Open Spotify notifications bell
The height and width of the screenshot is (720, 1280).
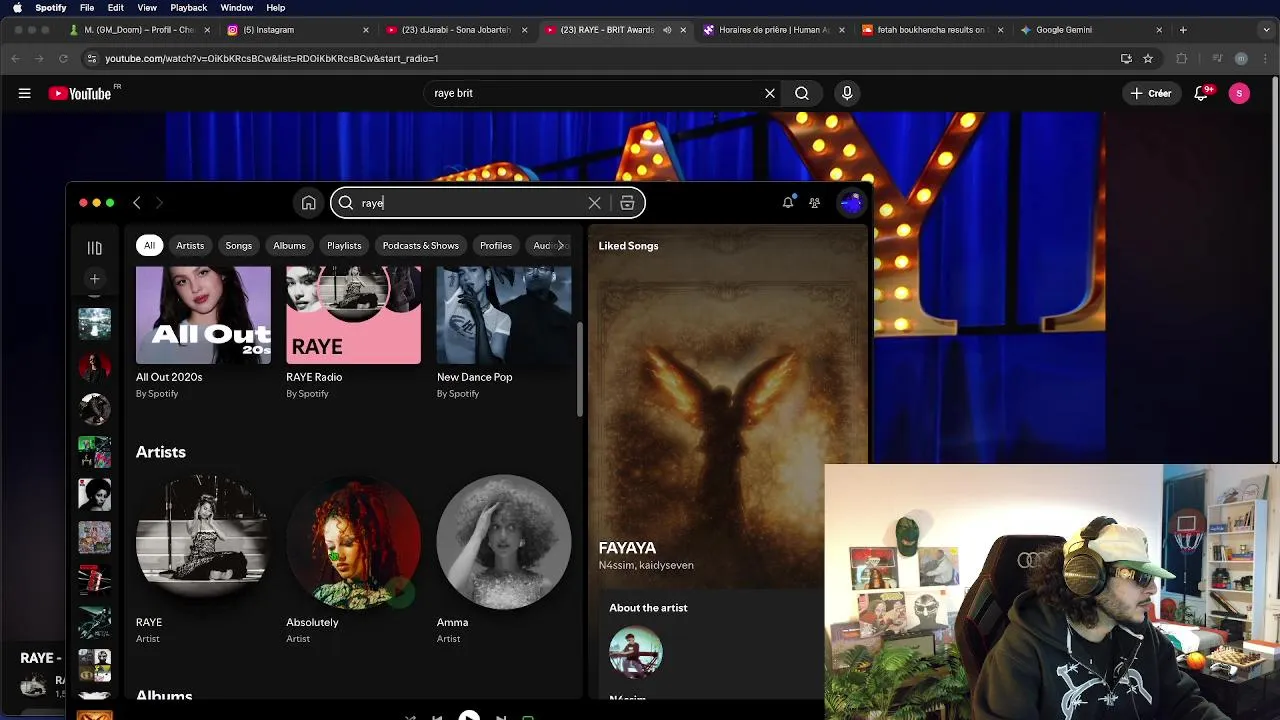(788, 202)
